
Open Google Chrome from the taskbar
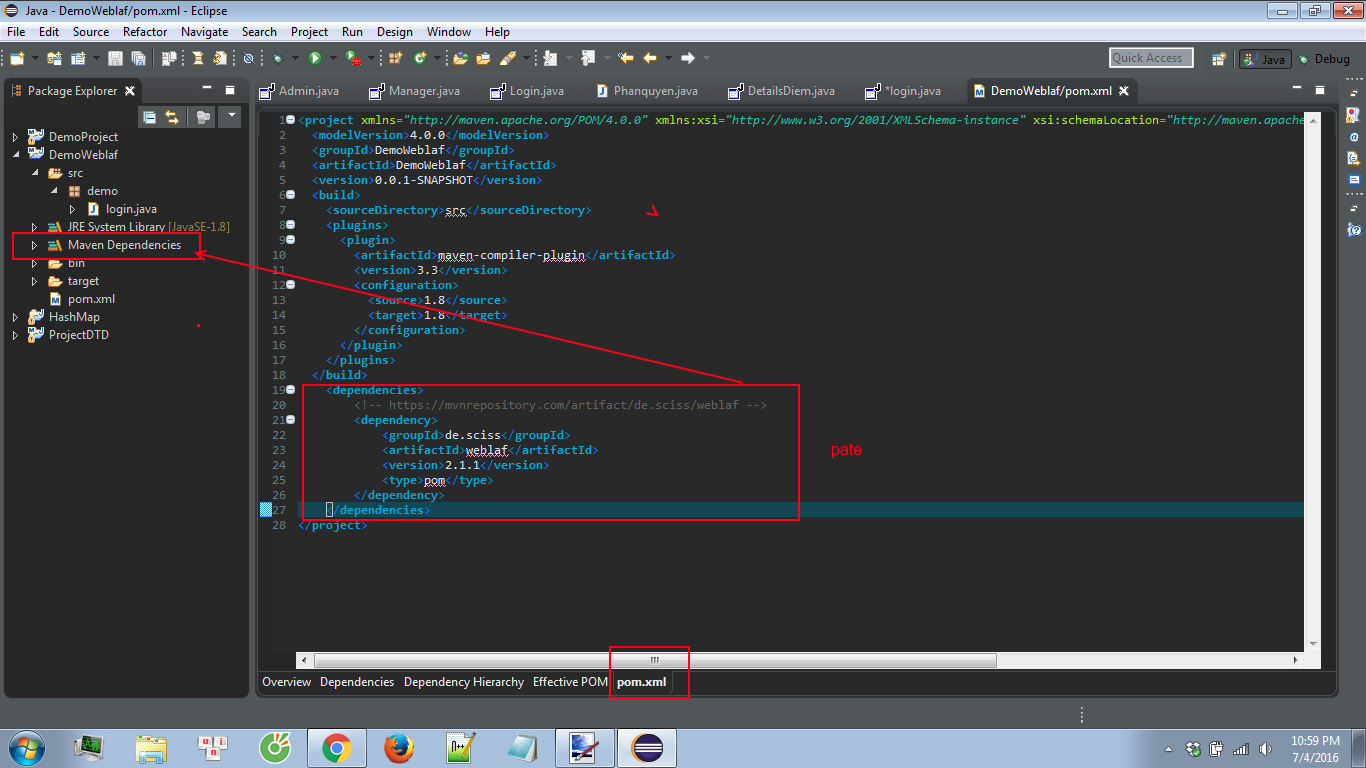(x=336, y=748)
